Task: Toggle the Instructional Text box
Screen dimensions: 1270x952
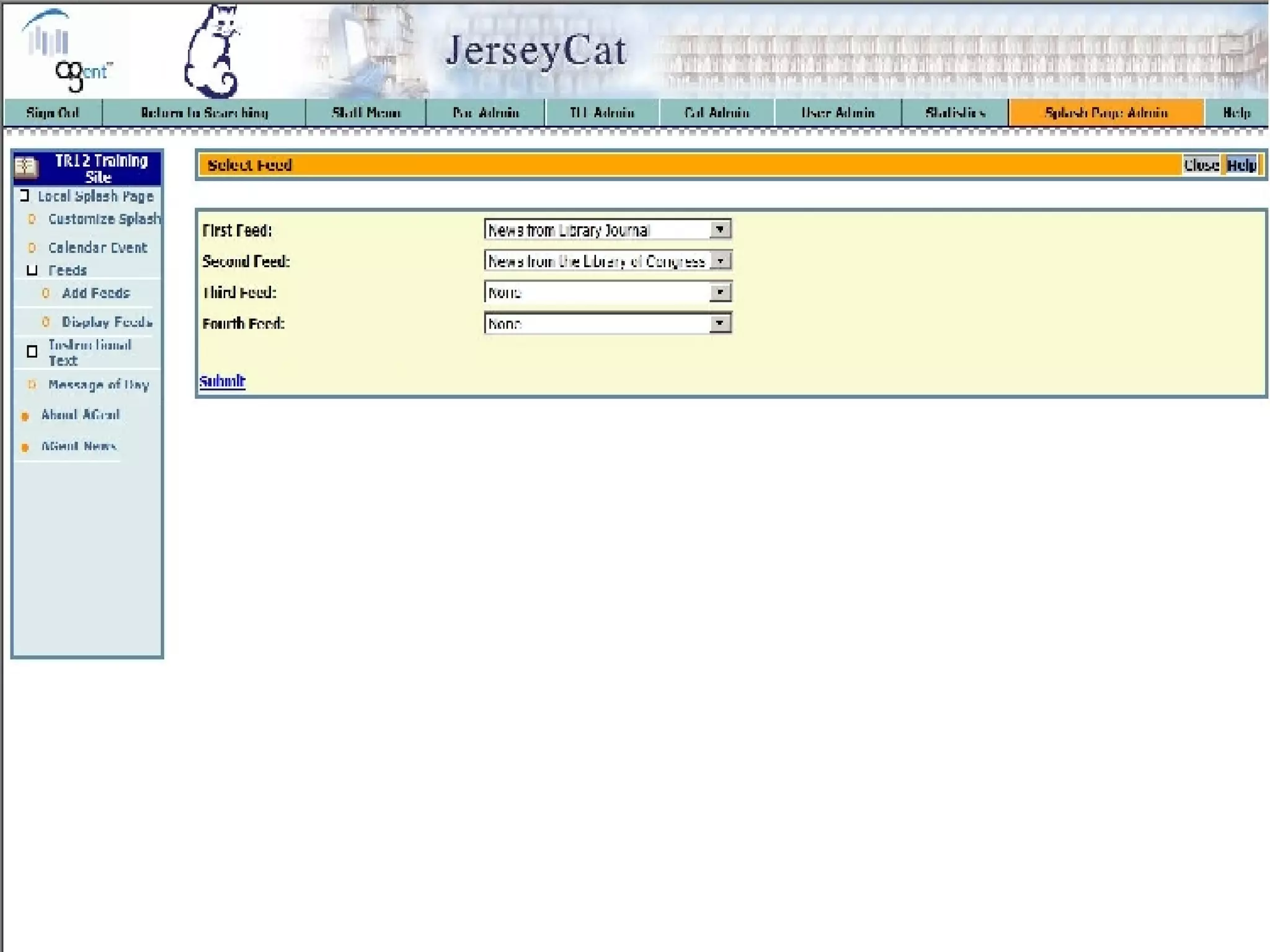Action: pyautogui.click(x=32, y=352)
